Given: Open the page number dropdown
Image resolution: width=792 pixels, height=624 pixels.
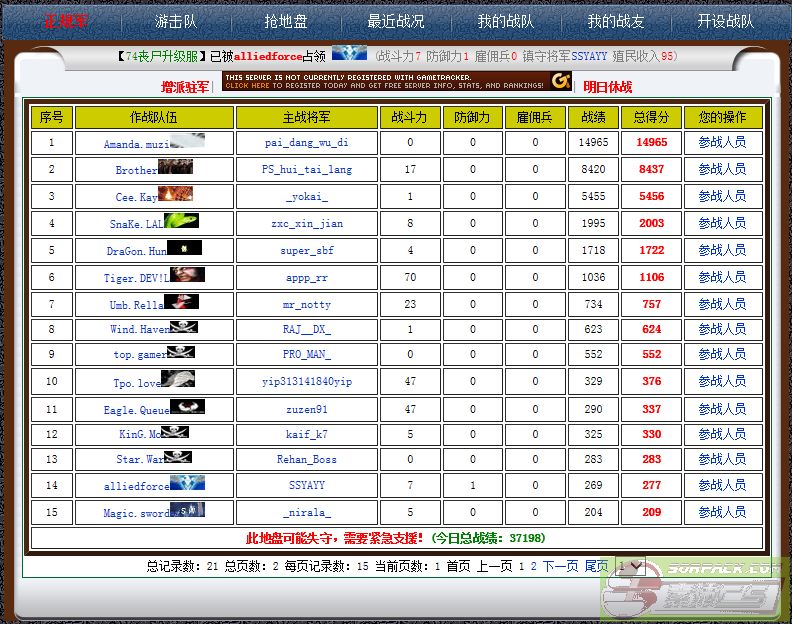Looking at the screenshot, I should tap(630, 566).
